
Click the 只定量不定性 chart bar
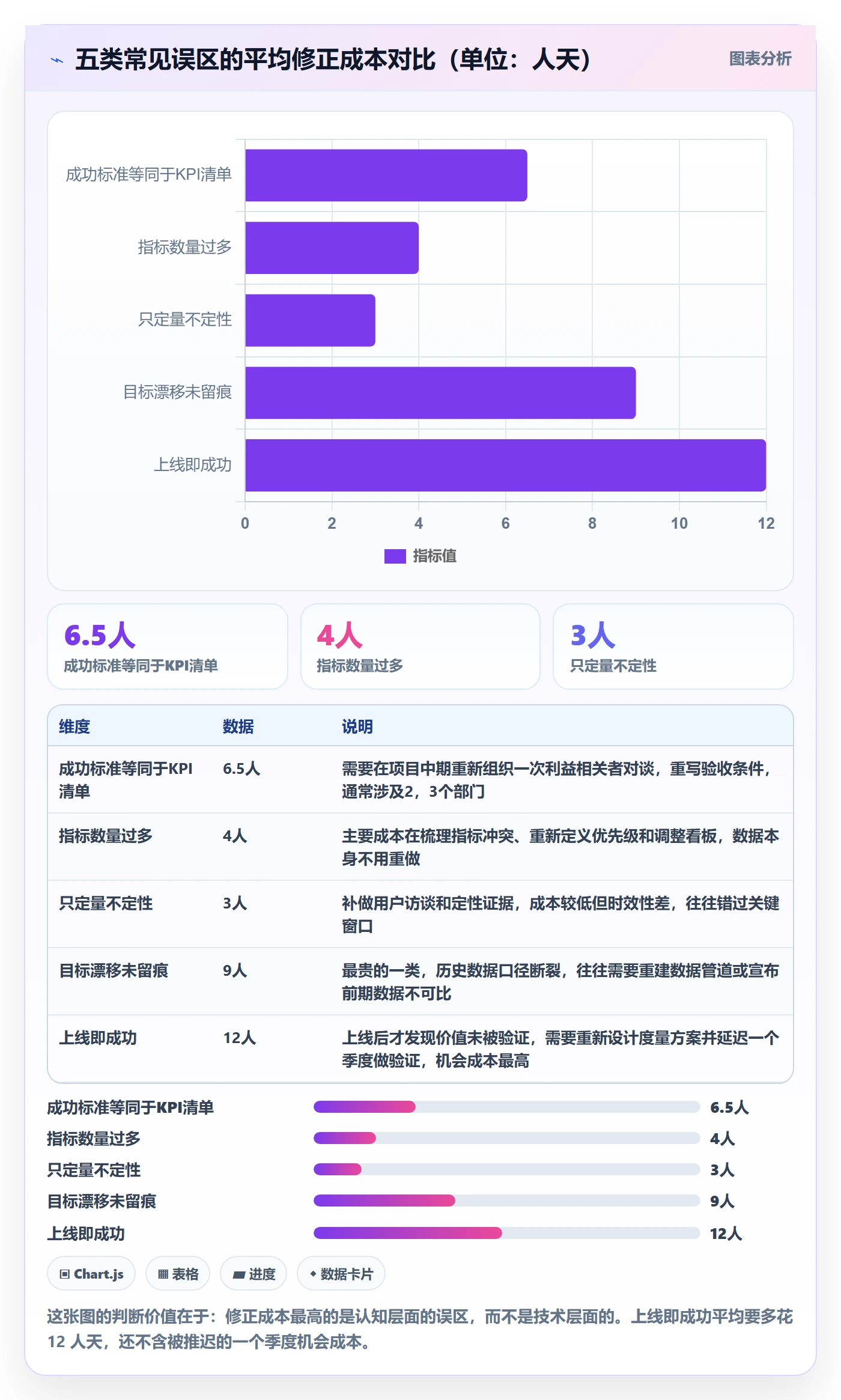pyautogui.click(x=310, y=320)
